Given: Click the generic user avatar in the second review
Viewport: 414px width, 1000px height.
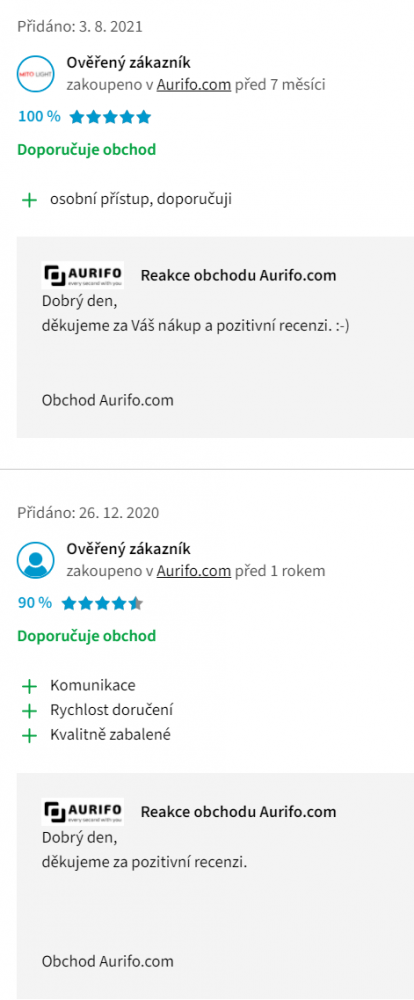Looking at the screenshot, I should click(x=34, y=559).
